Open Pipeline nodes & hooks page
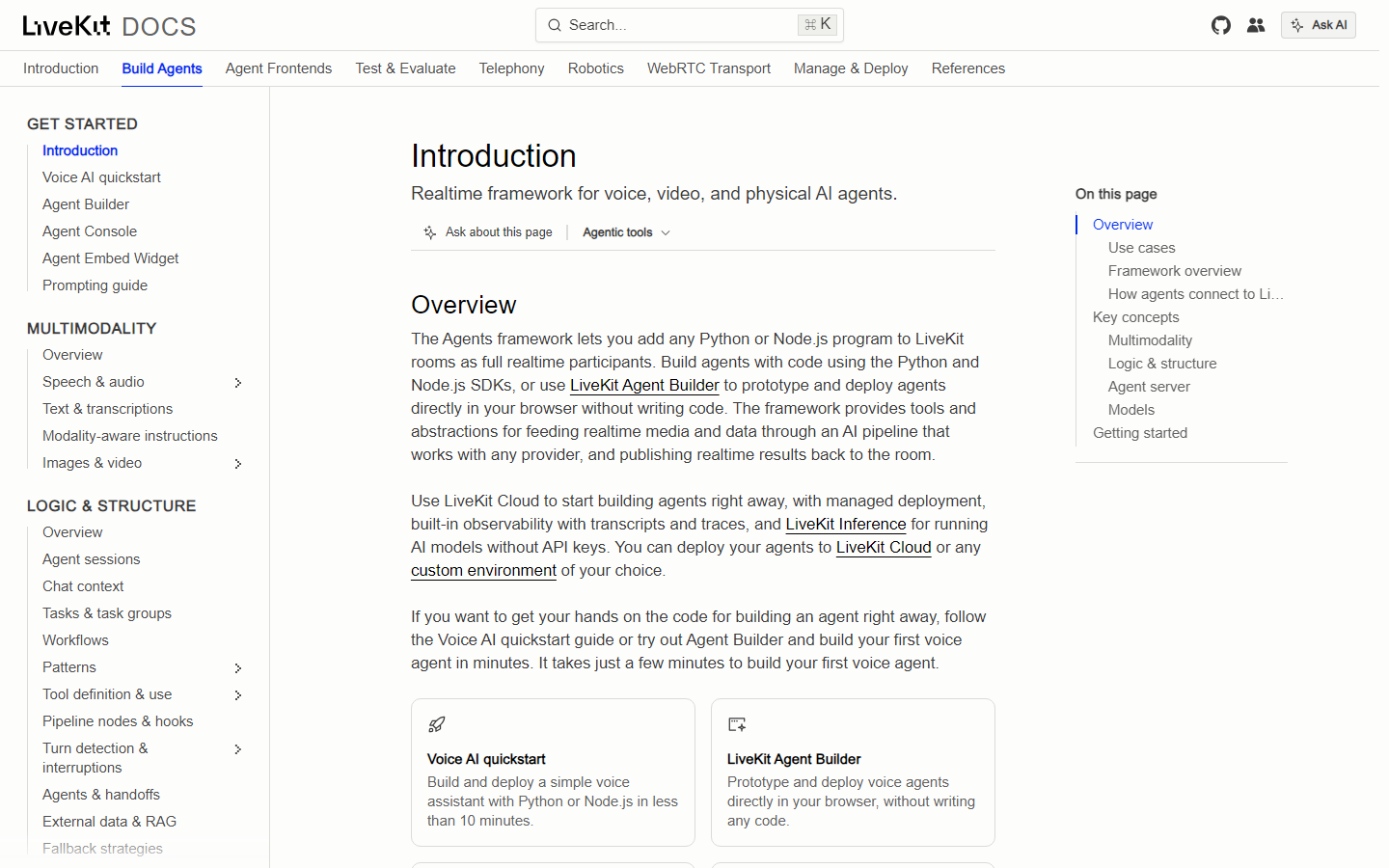Image resolution: width=1389 pixels, height=868 pixels. click(118, 721)
